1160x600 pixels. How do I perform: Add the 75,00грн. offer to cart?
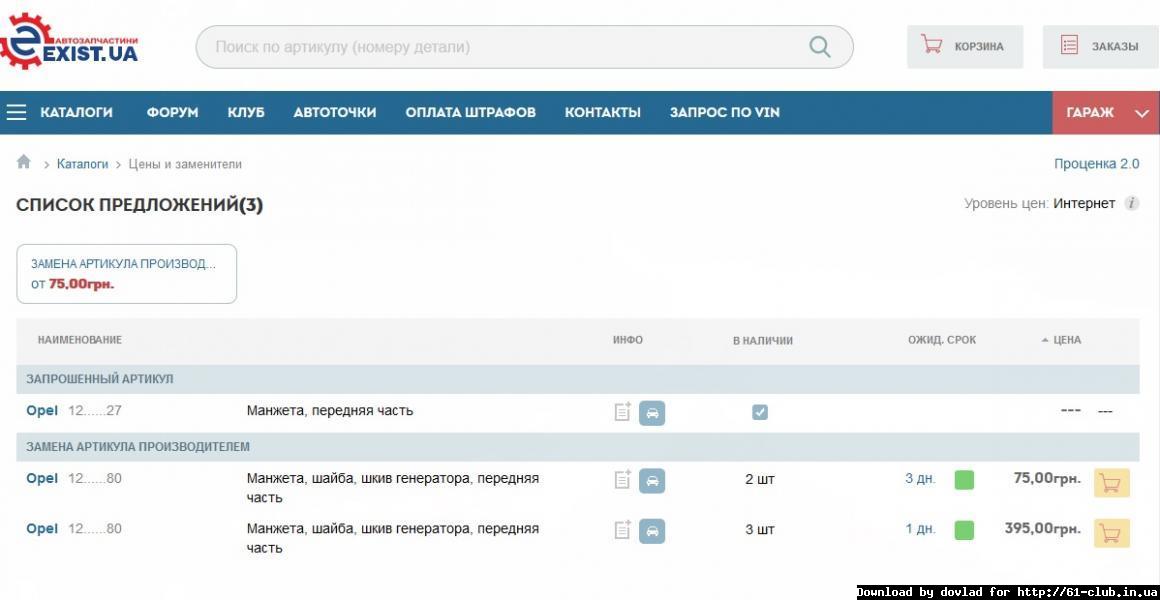click(x=1110, y=482)
